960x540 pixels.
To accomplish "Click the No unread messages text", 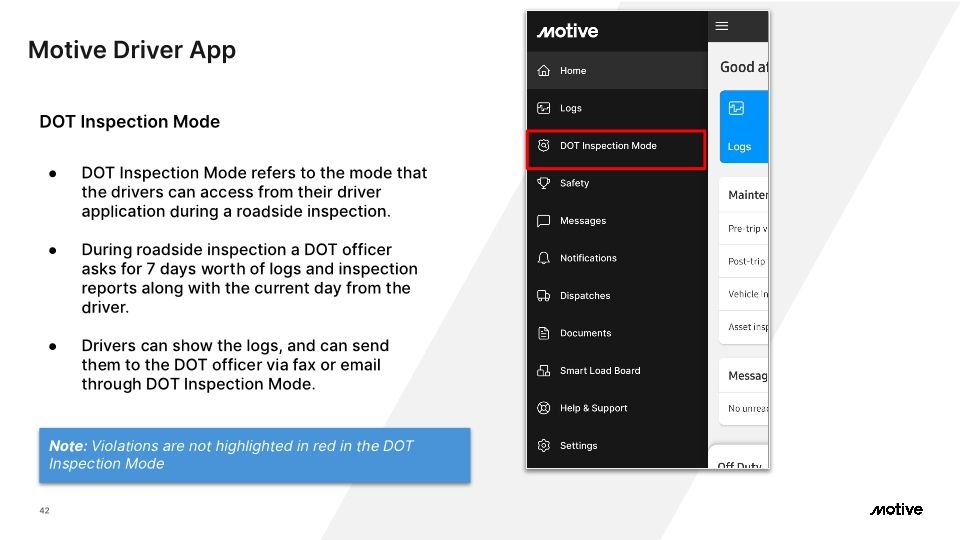I will pos(748,408).
